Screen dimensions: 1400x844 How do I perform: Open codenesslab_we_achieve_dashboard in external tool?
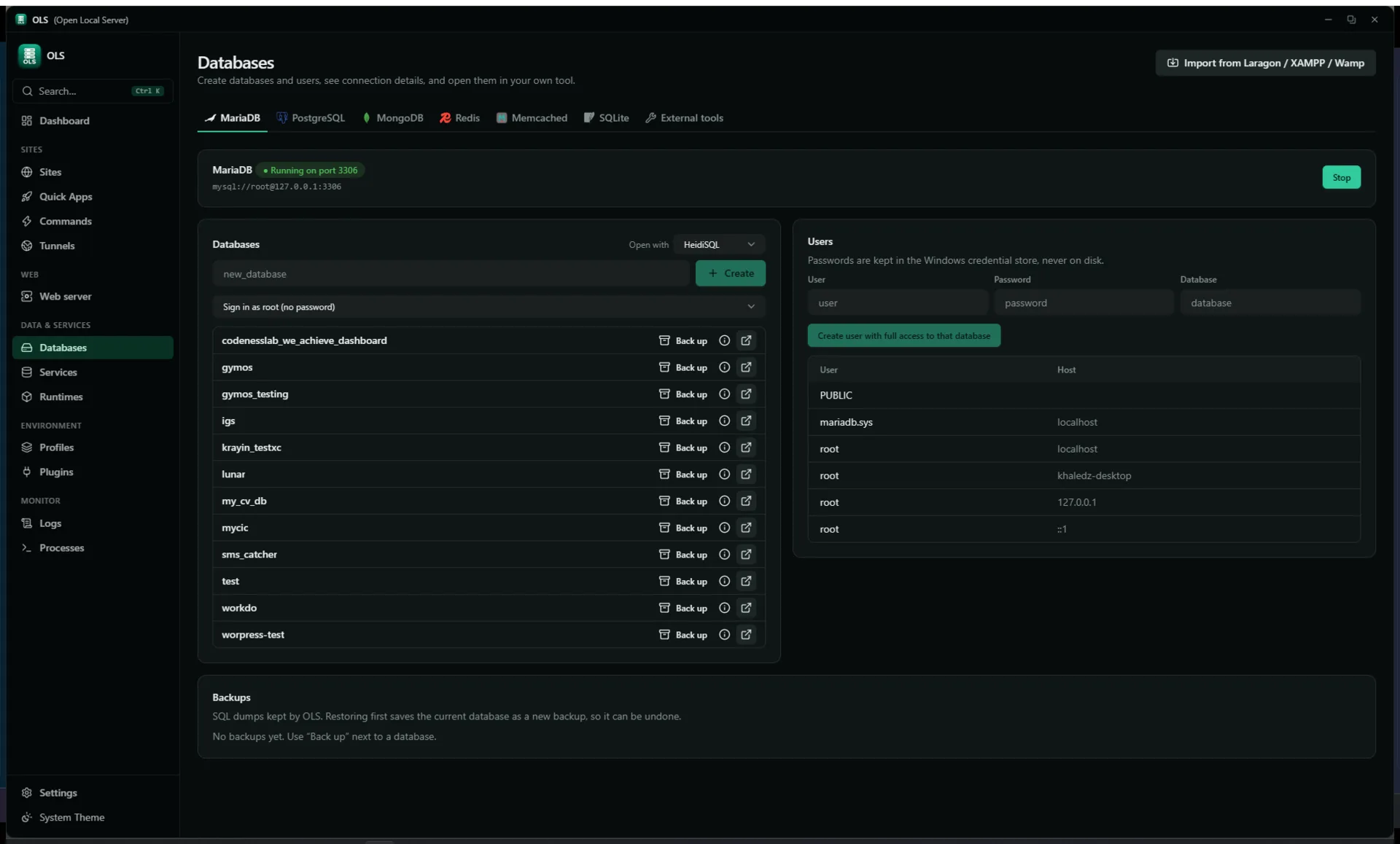[746, 340]
